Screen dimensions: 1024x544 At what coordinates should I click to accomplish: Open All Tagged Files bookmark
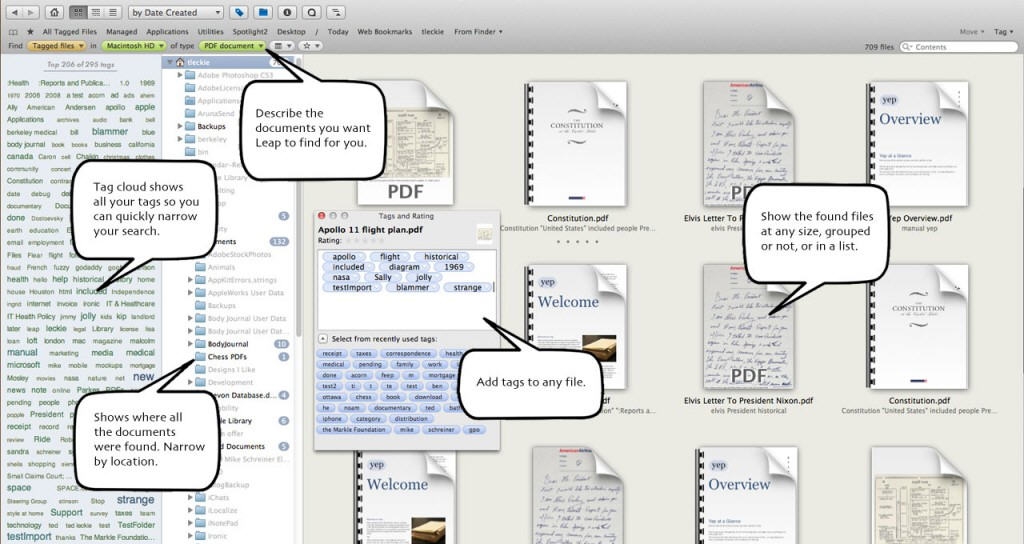(69, 31)
